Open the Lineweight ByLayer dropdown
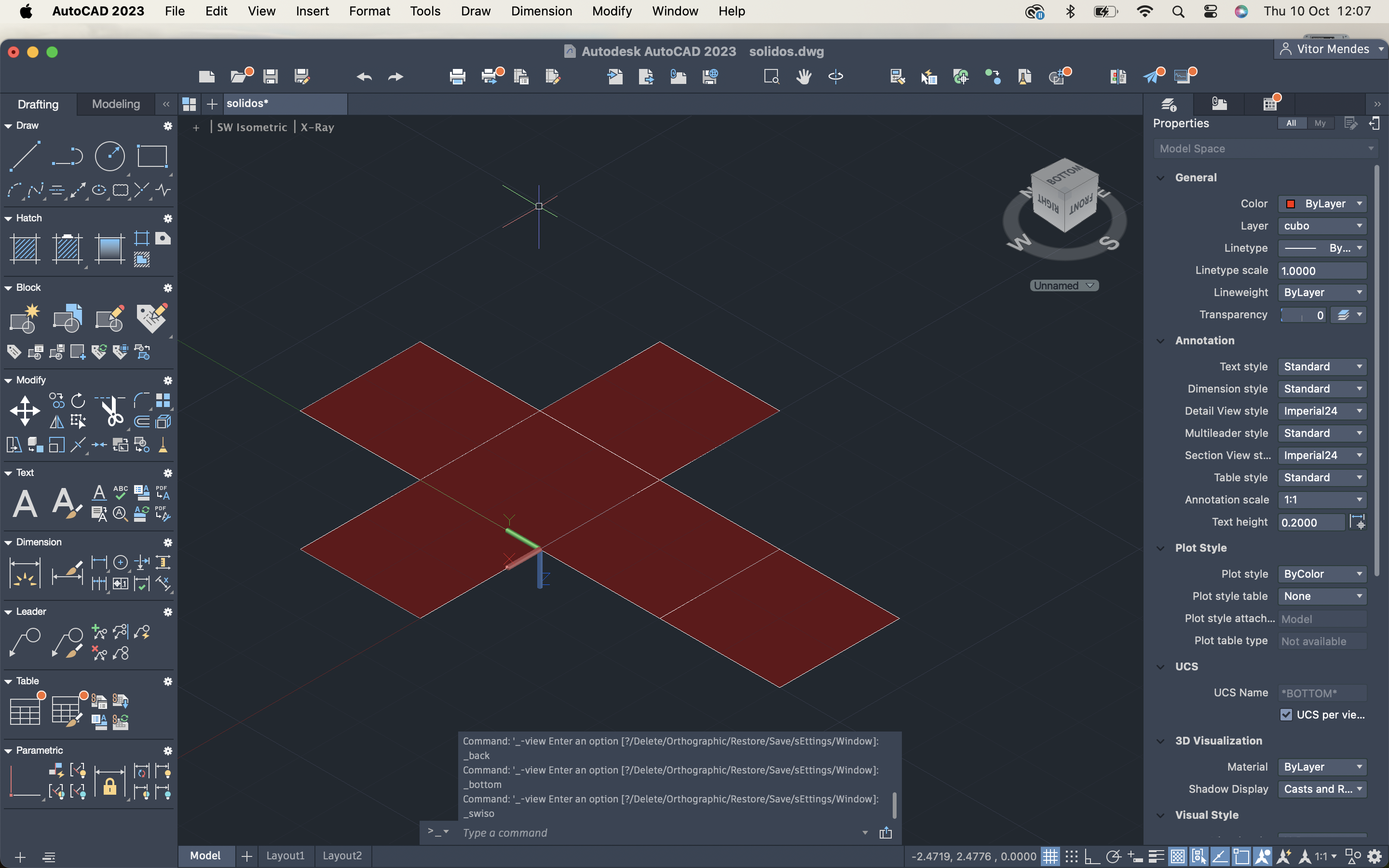The height and width of the screenshot is (868, 1389). tap(1322, 292)
